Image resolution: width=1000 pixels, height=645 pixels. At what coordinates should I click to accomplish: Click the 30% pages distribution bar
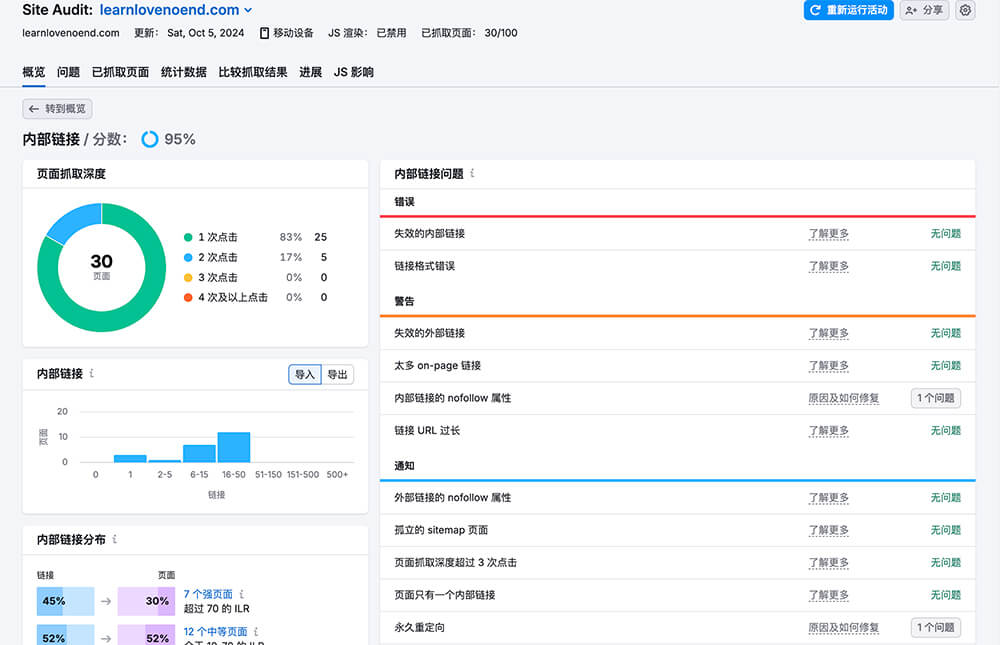(x=146, y=601)
